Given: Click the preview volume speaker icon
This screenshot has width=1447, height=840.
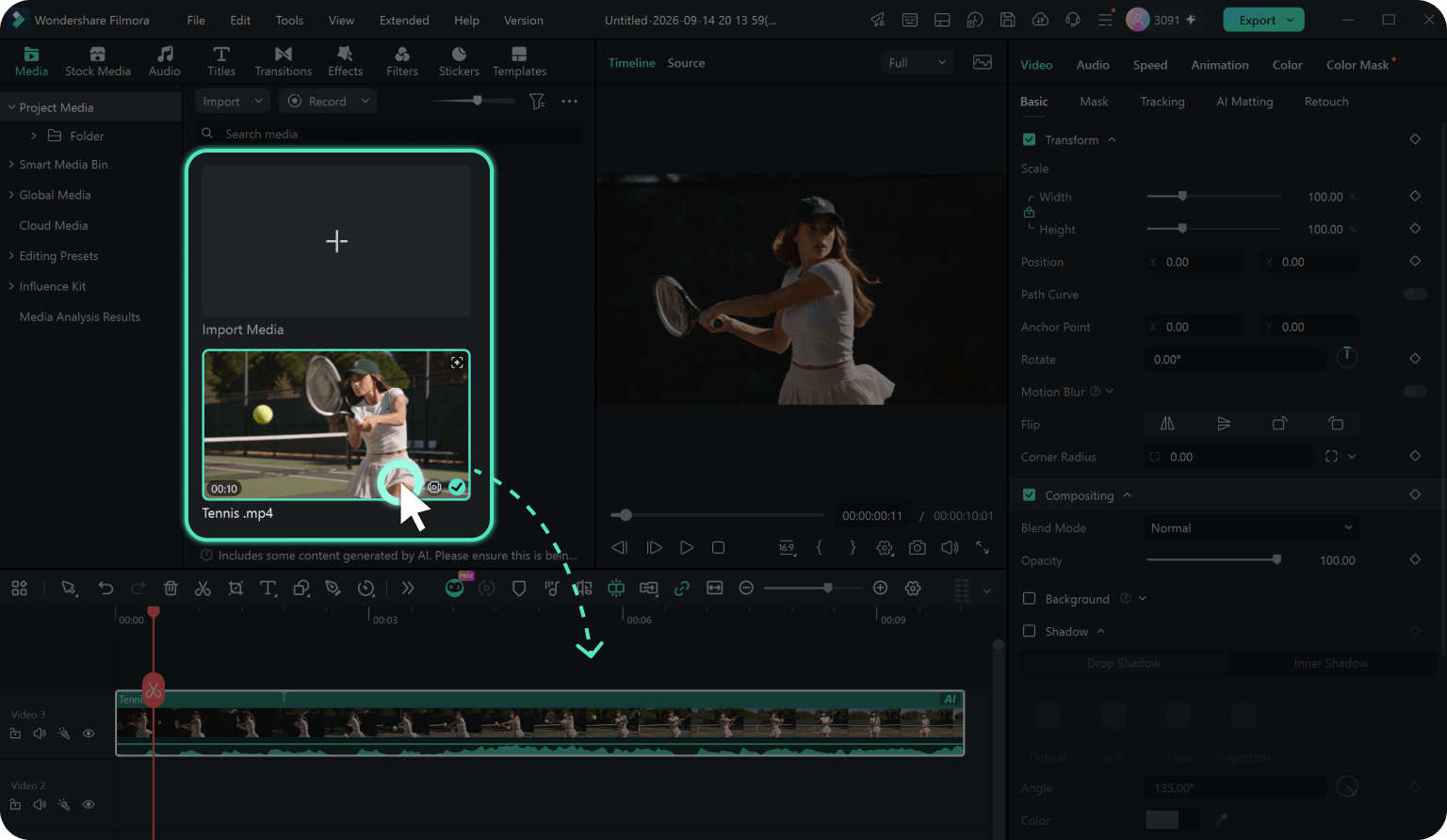Looking at the screenshot, I should [x=950, y=547].
